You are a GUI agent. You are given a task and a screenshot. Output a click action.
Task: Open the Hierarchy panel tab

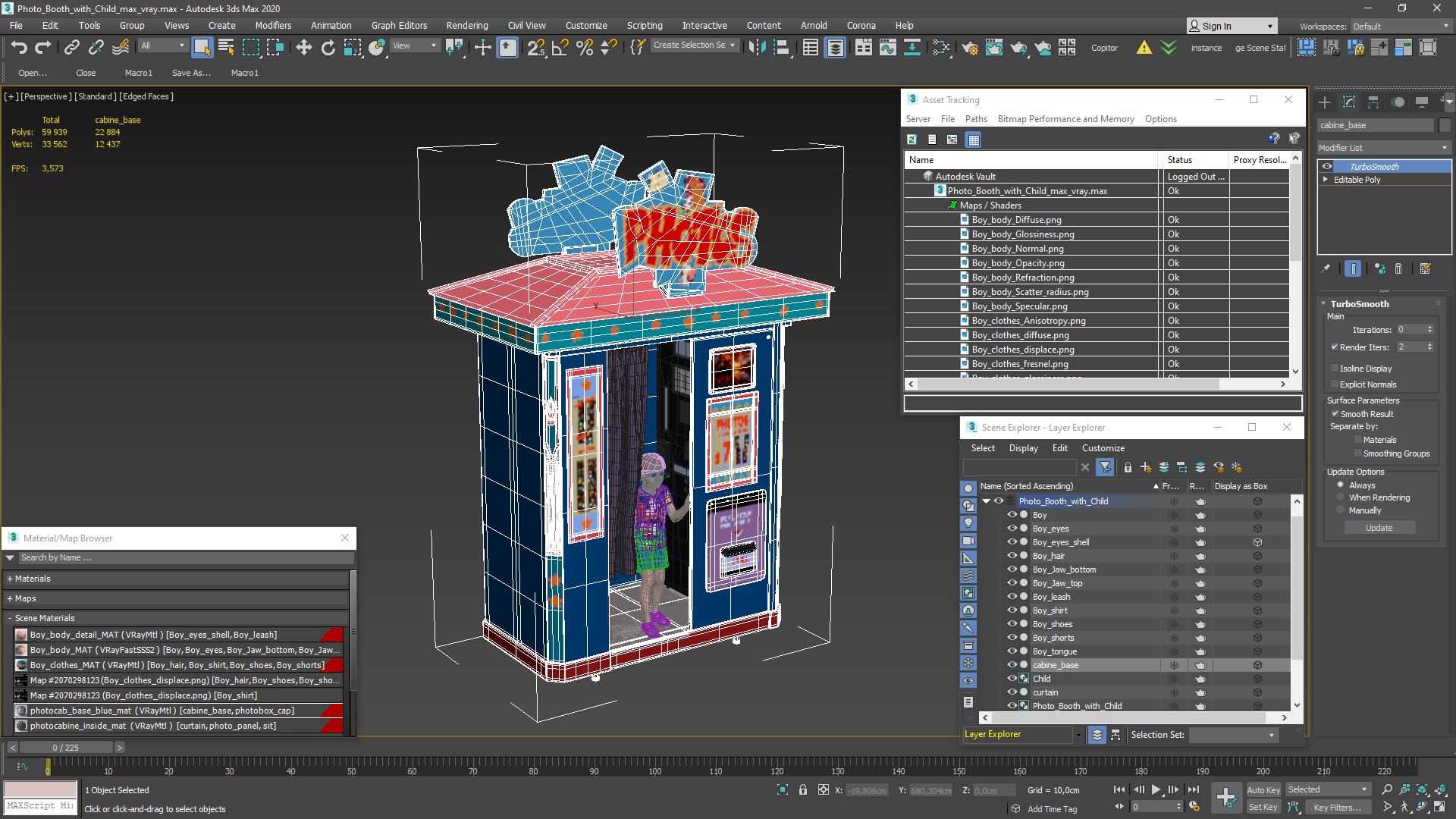[x=1373, y=102]
